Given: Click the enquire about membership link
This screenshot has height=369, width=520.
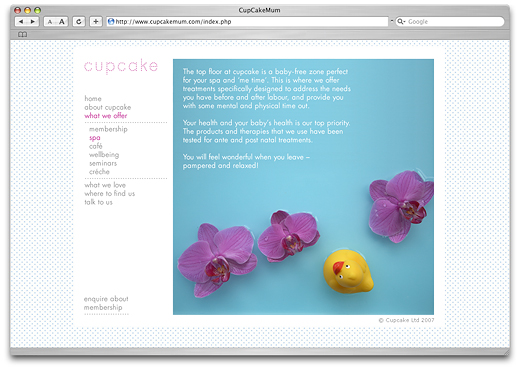Looking at the screenshot, I should tap(106, 303).
